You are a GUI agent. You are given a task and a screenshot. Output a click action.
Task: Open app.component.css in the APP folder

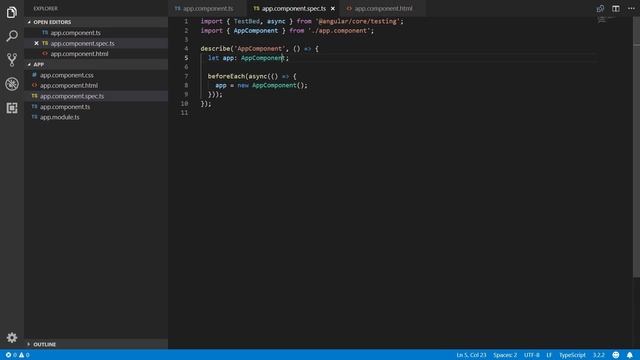(96, 75)
